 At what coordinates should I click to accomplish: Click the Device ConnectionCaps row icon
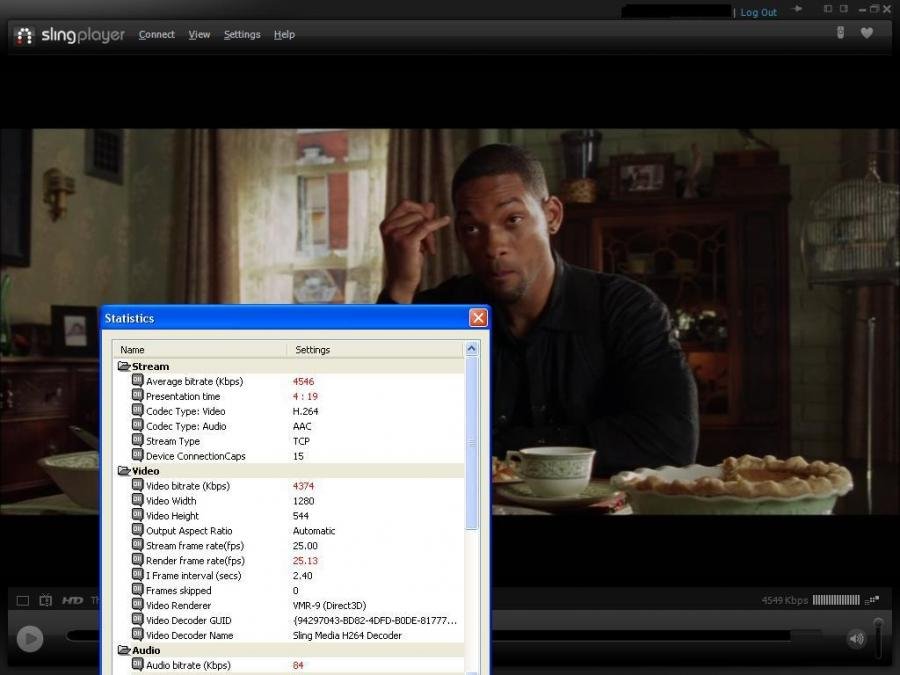pyautogui.click(x=138, y=455)
